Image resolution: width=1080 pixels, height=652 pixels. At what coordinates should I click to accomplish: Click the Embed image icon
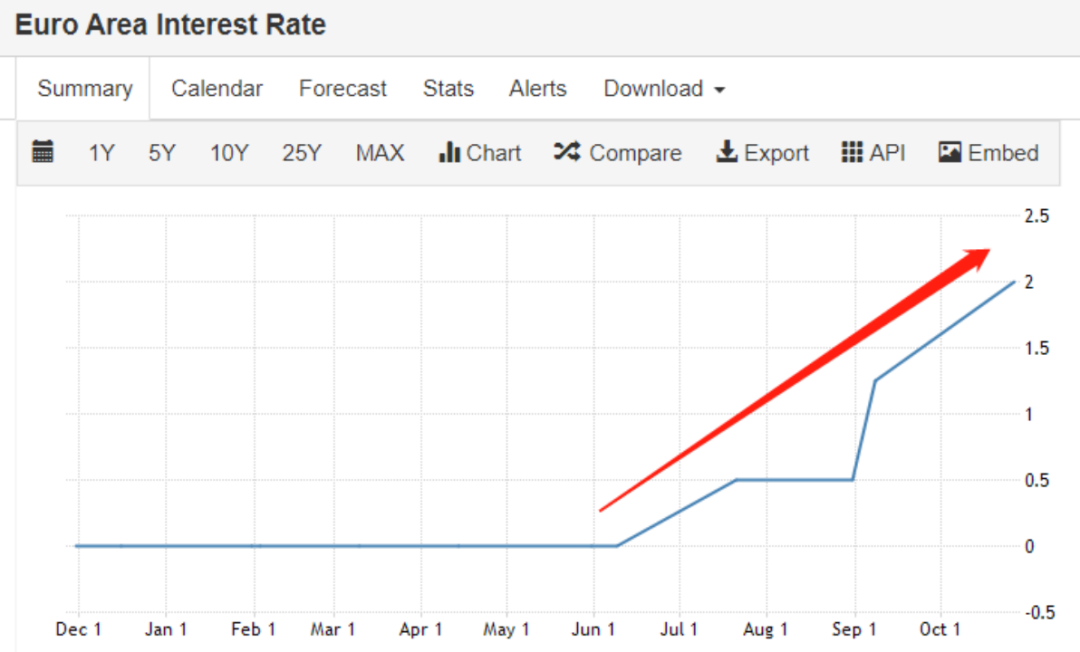(x=950, y=152)
